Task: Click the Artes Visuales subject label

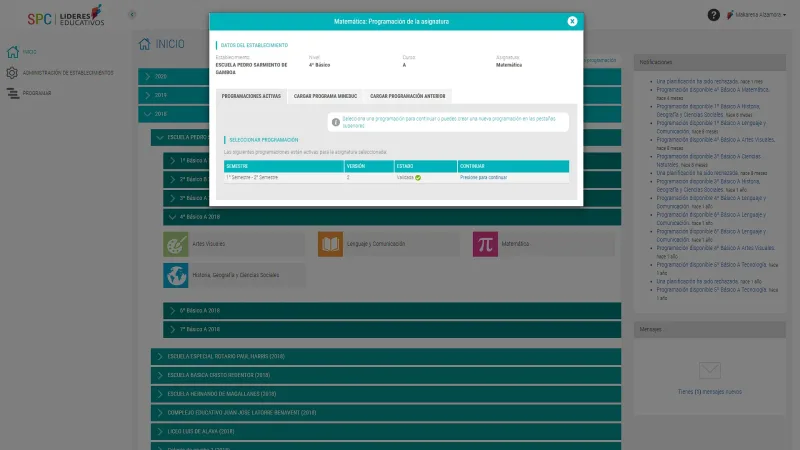Action: tap(209, 244)
